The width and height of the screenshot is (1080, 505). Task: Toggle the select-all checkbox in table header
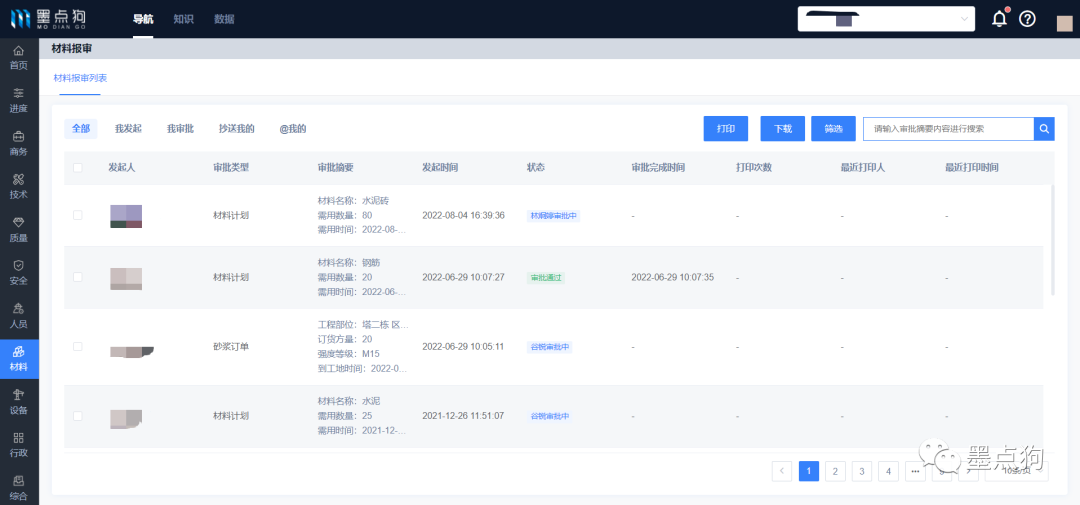coord(78,167)
